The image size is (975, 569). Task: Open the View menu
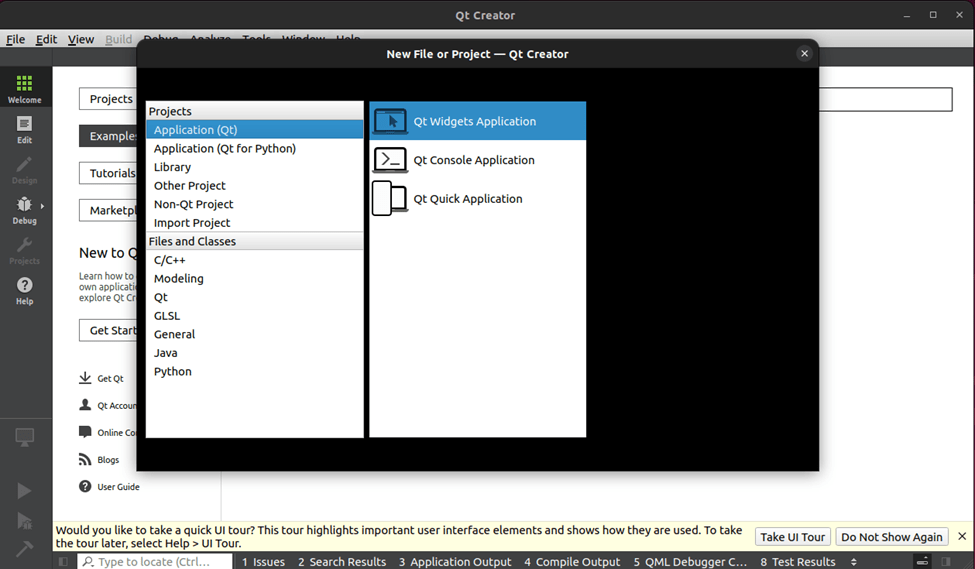81,39
